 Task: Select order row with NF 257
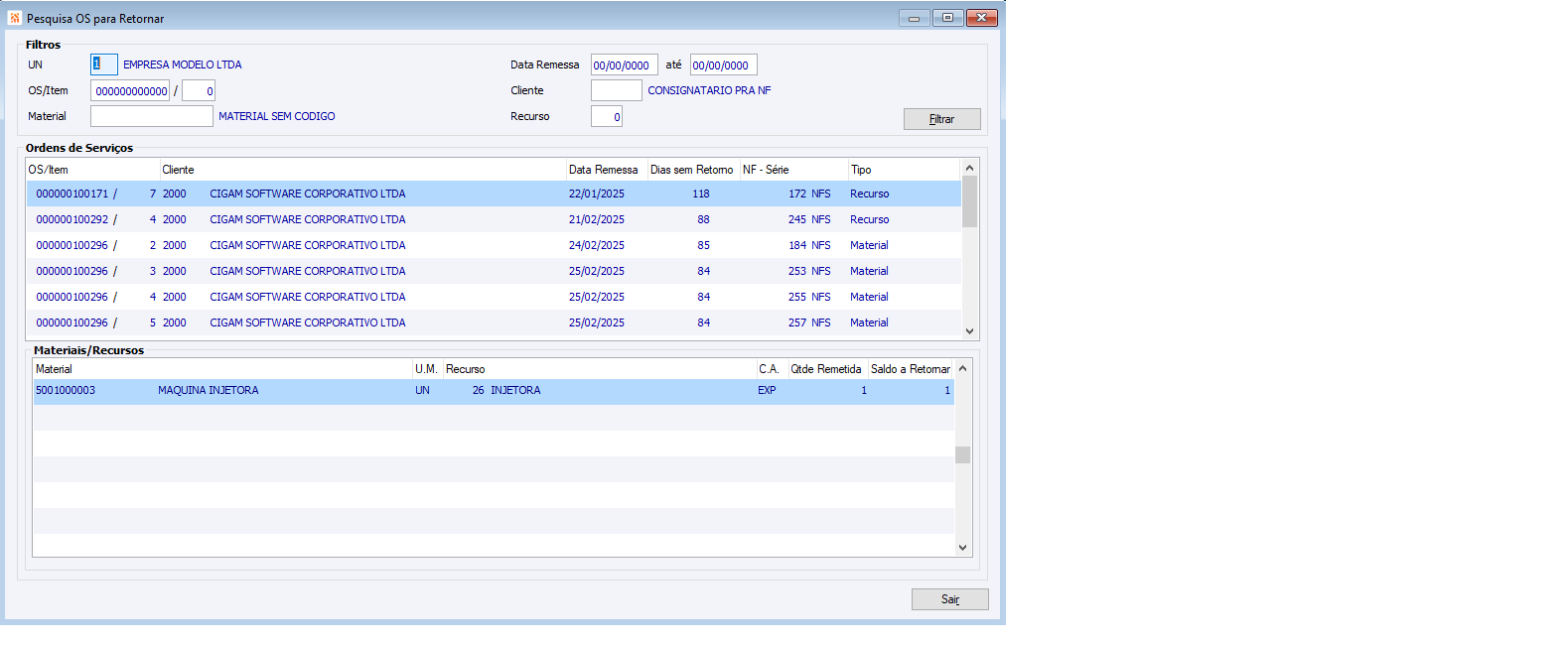point(494,322)
